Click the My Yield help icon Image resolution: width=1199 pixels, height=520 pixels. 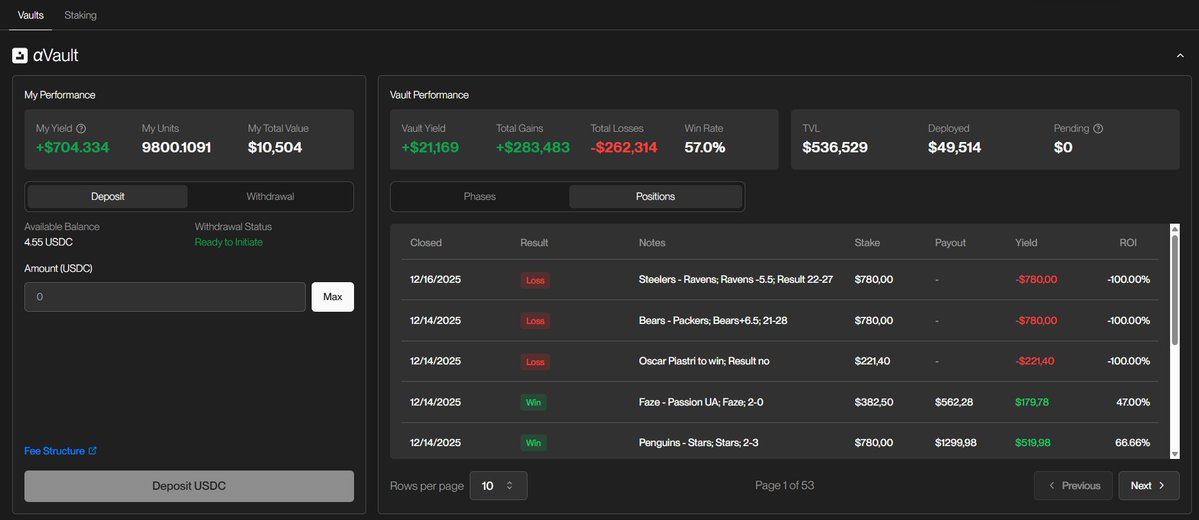82,128
